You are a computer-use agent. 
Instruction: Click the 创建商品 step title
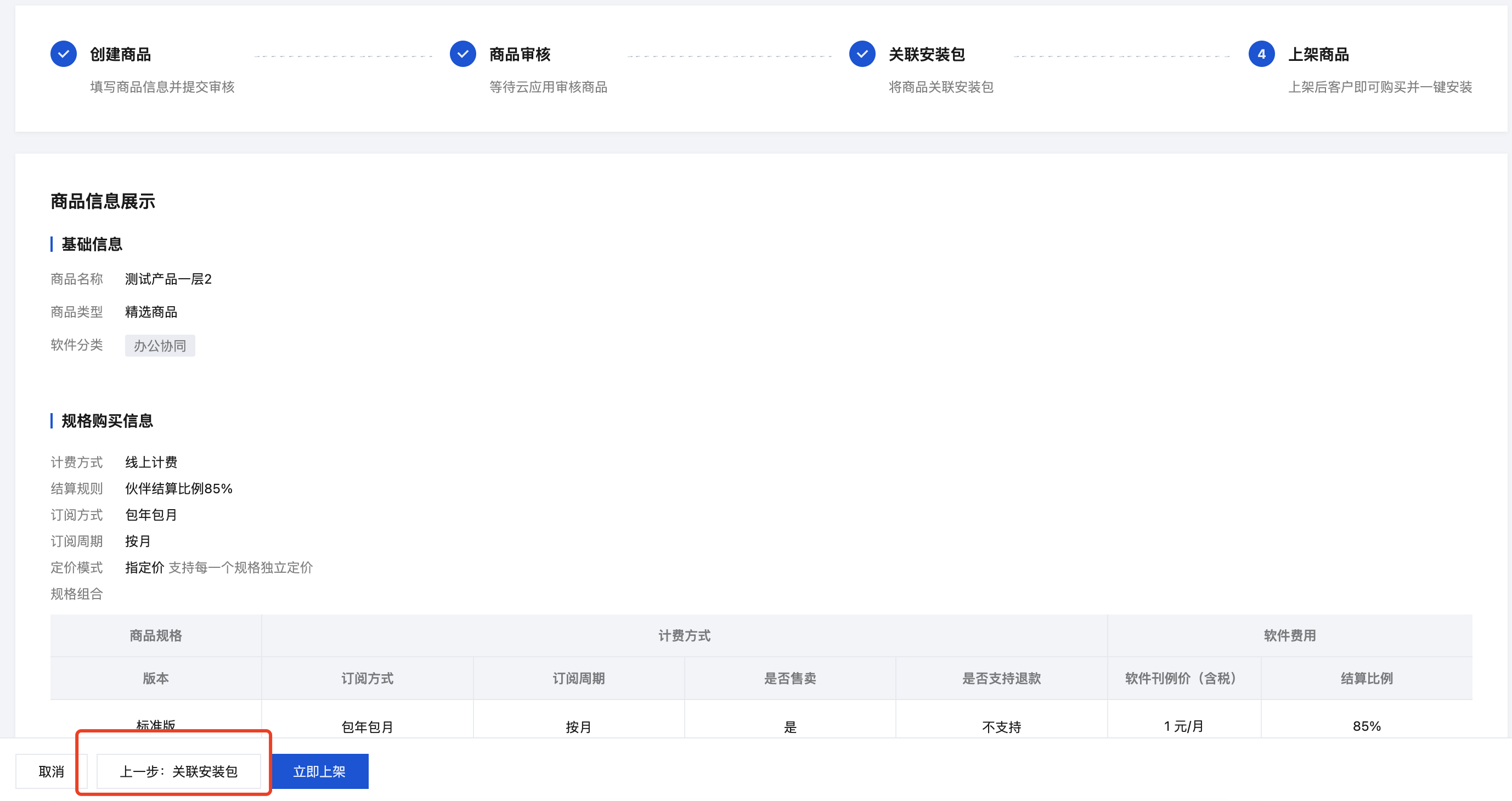[x=120, y=54]
